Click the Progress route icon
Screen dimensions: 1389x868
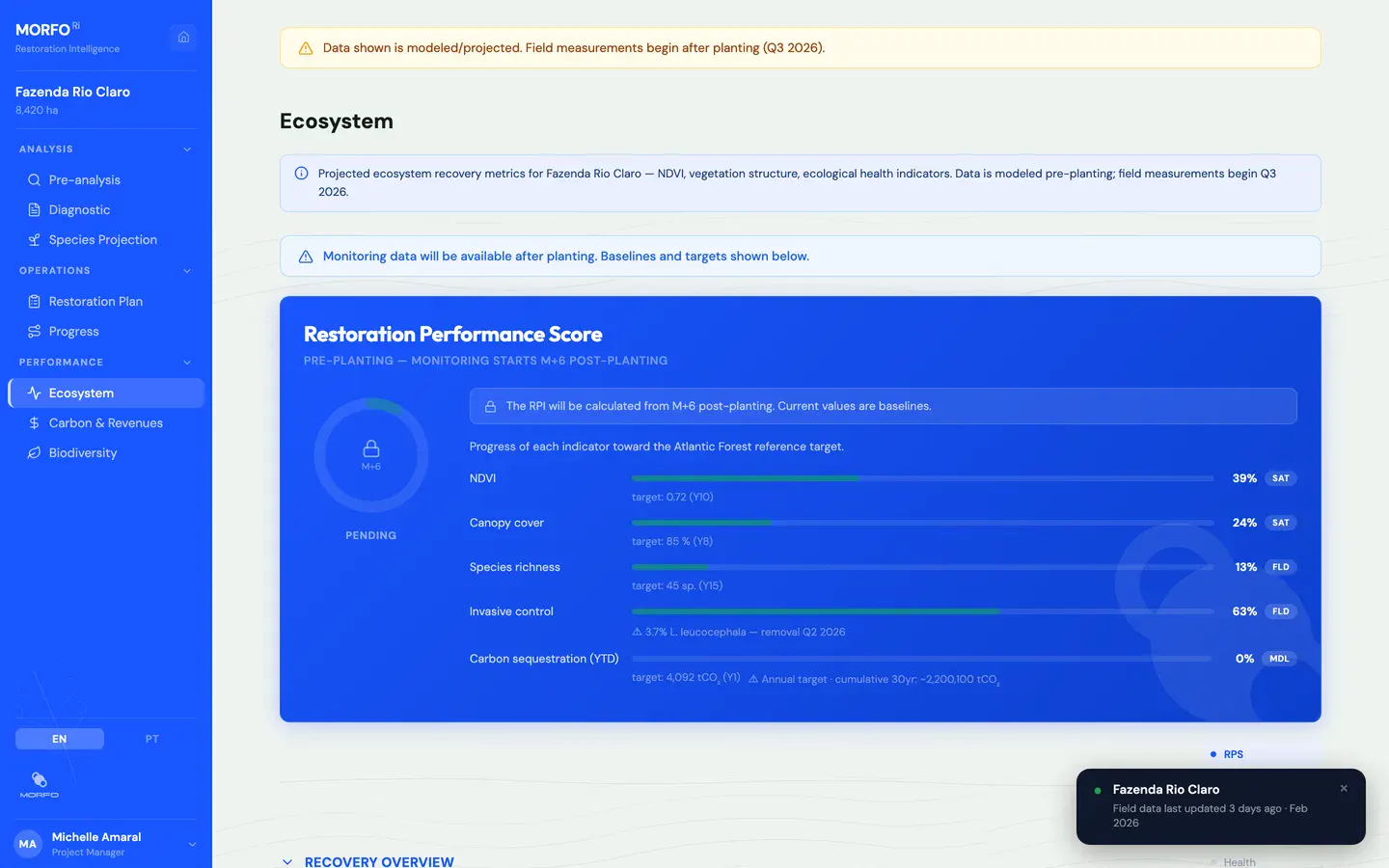point(34,332)
